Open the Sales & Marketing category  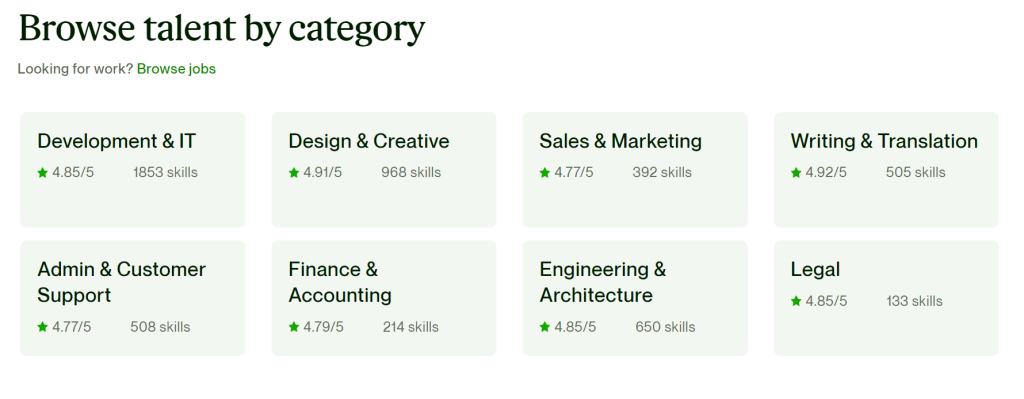click(620, 141)
